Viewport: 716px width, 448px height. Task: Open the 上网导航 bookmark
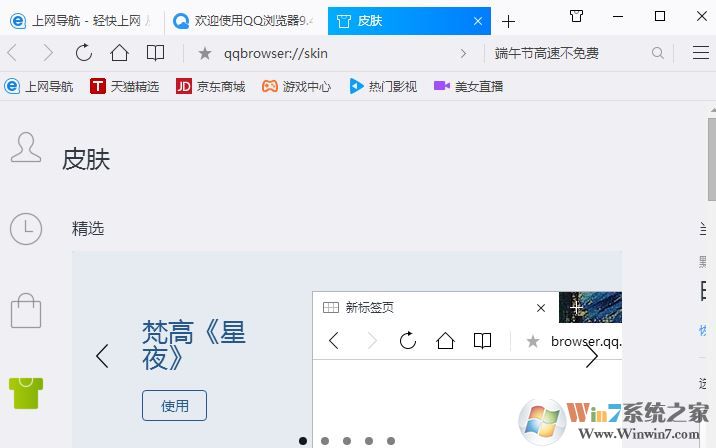[39, 86]
